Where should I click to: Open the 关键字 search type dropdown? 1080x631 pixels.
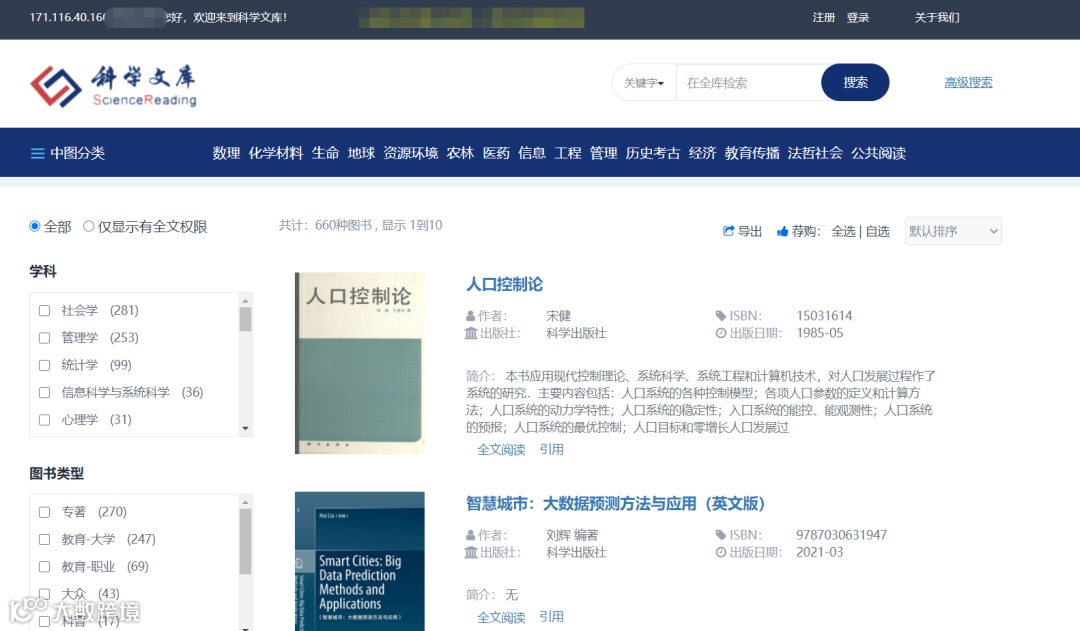(x=644, y=83)
